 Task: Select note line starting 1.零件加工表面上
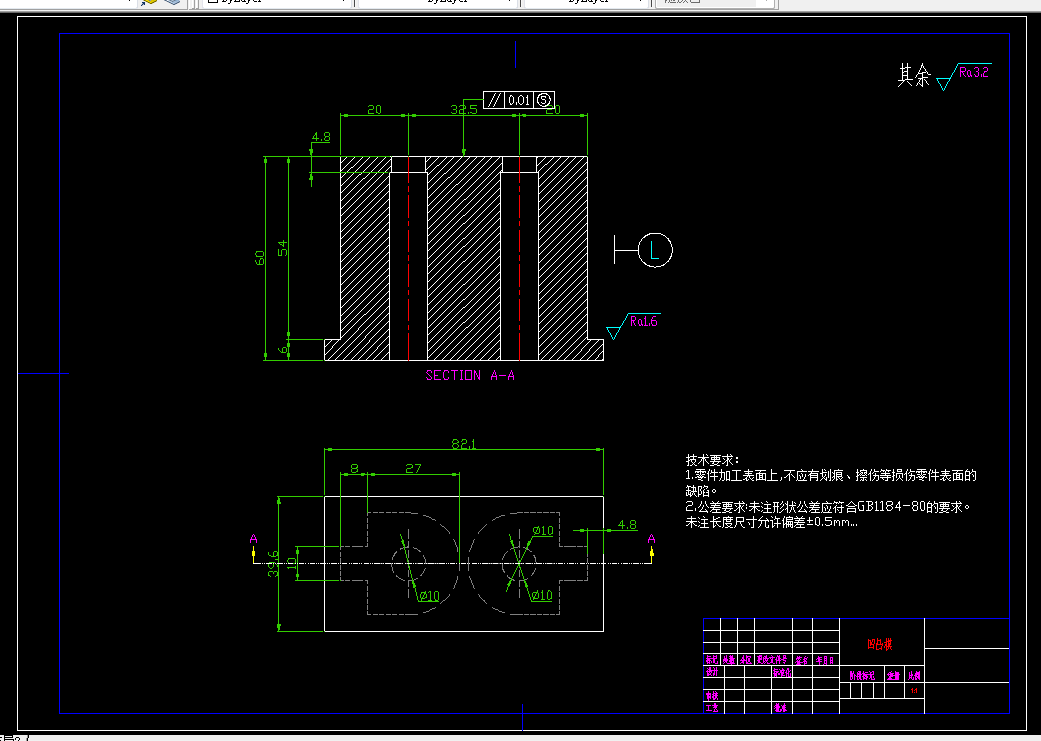831,475
